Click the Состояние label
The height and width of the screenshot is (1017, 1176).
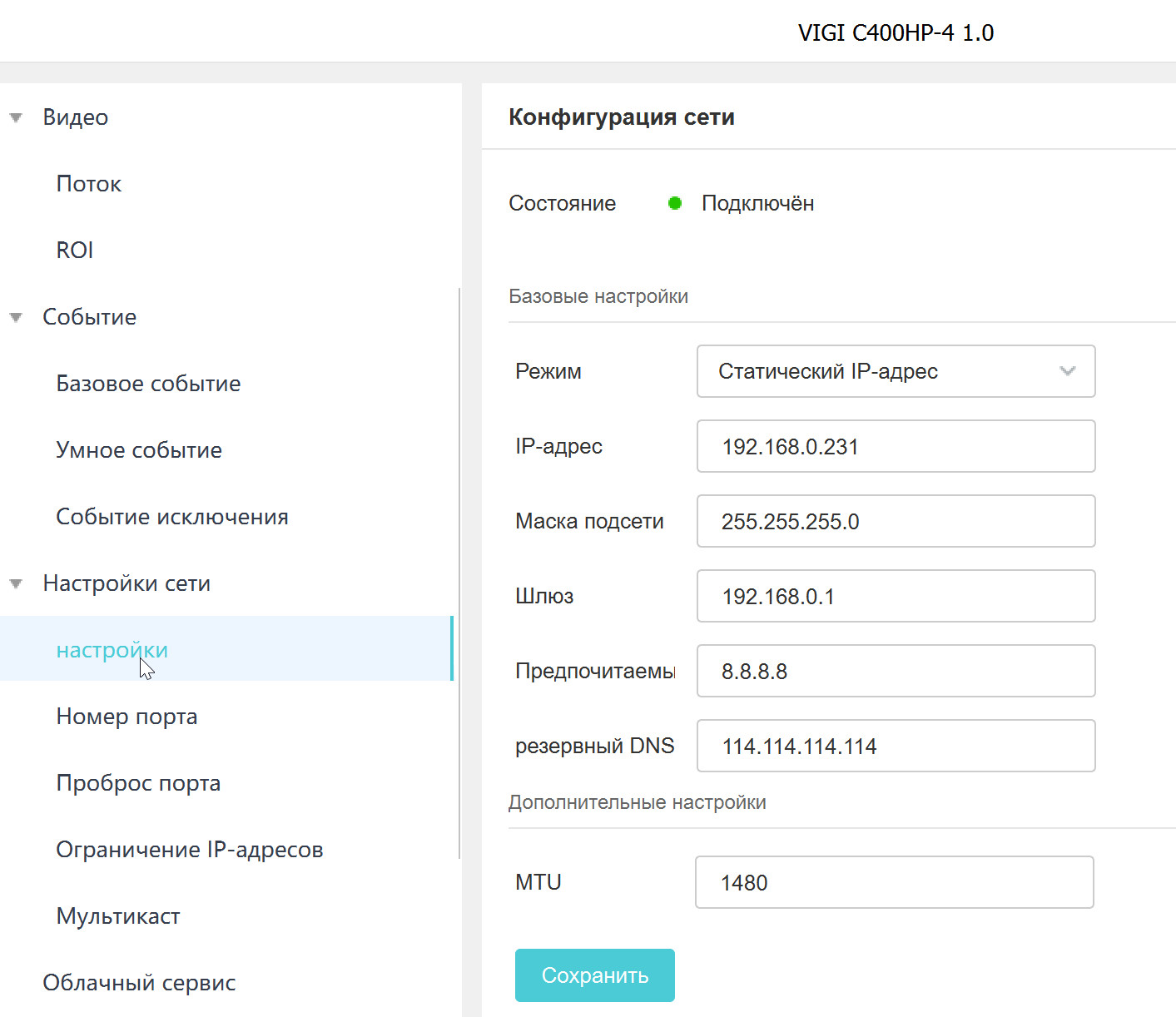[x=563, y=203]
